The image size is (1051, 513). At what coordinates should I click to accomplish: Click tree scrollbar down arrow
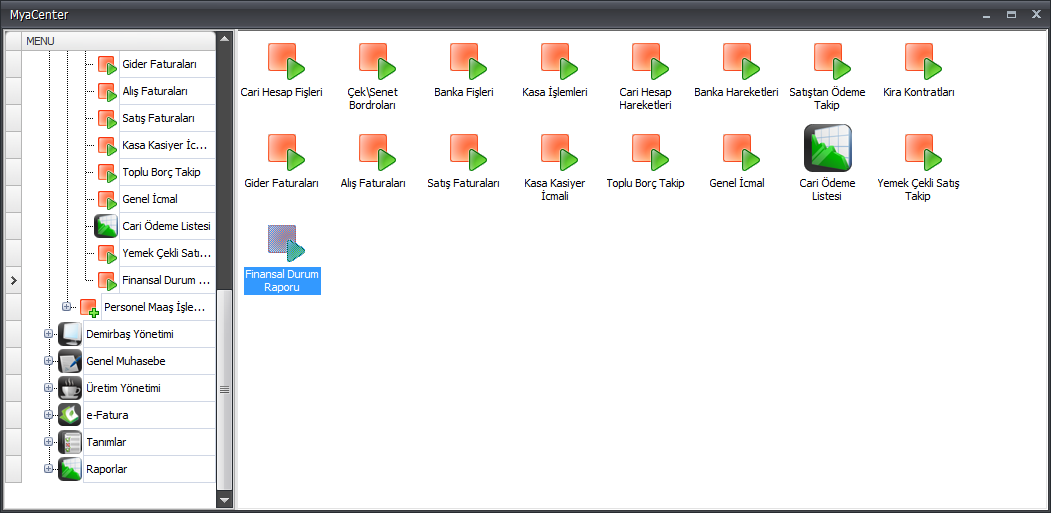point(224,500)
